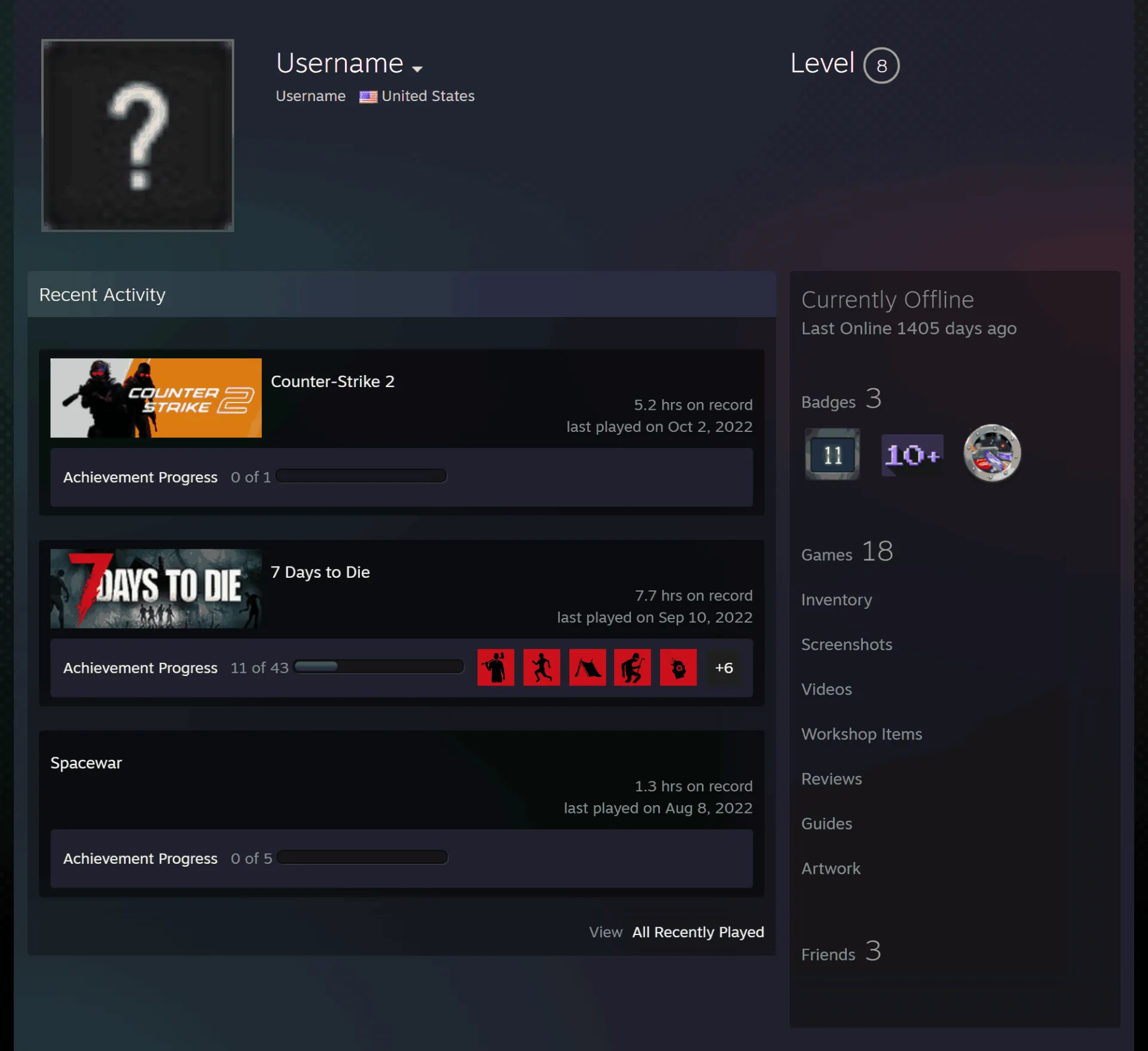Open the Reviews link
The image size is (1148, 1051).
pos(832,779)
